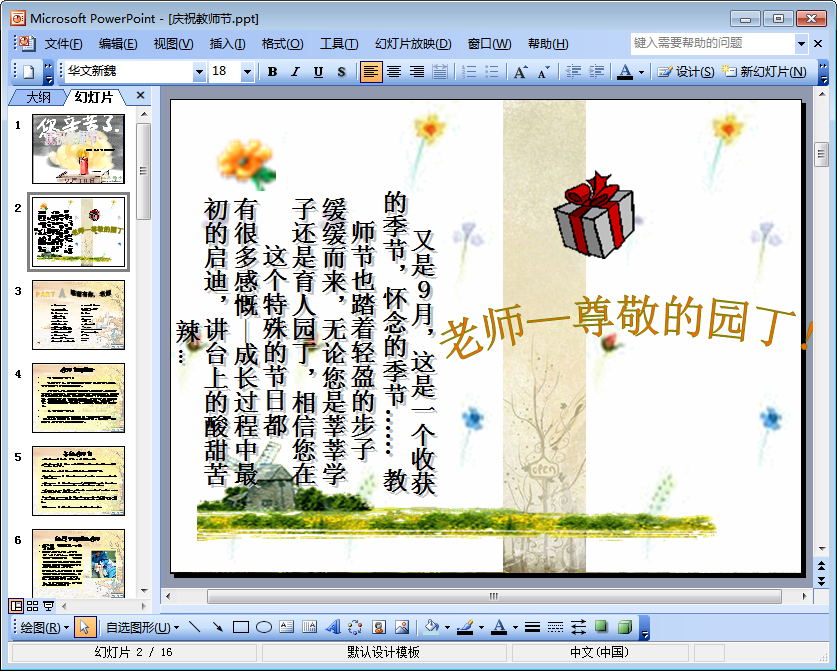Toggle underline formatting
Viewport: 837px width, 671px height.
(318, 72)
